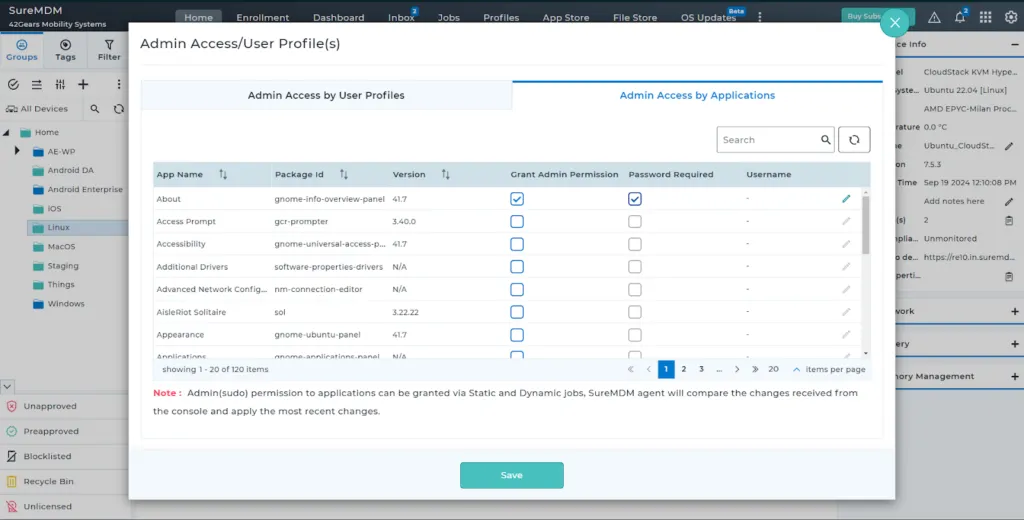Screen dimensions: 1024x520
Task: Expand the AE-WP group in tree
Action: pyautogui.click(x=17, y=151)
